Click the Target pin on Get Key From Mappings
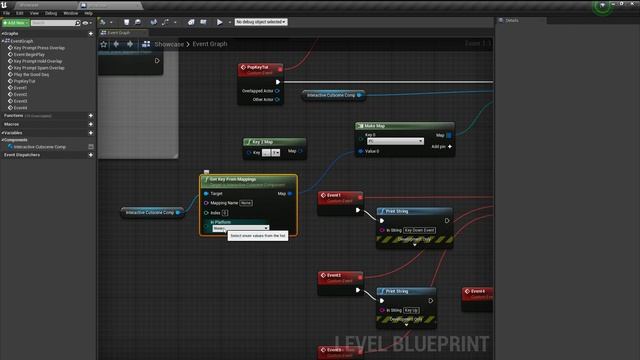 point(206,193)
